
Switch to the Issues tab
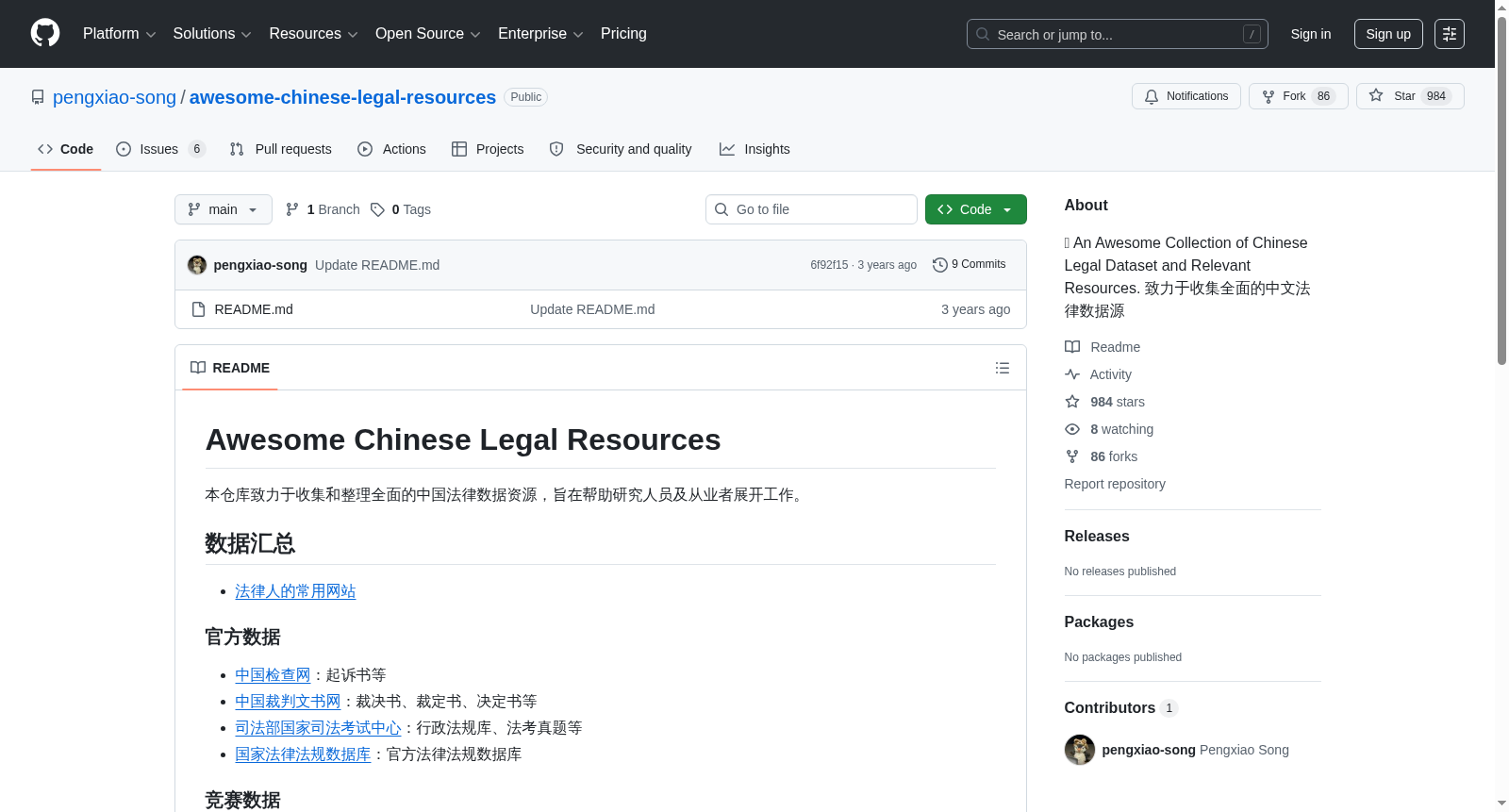160,149
